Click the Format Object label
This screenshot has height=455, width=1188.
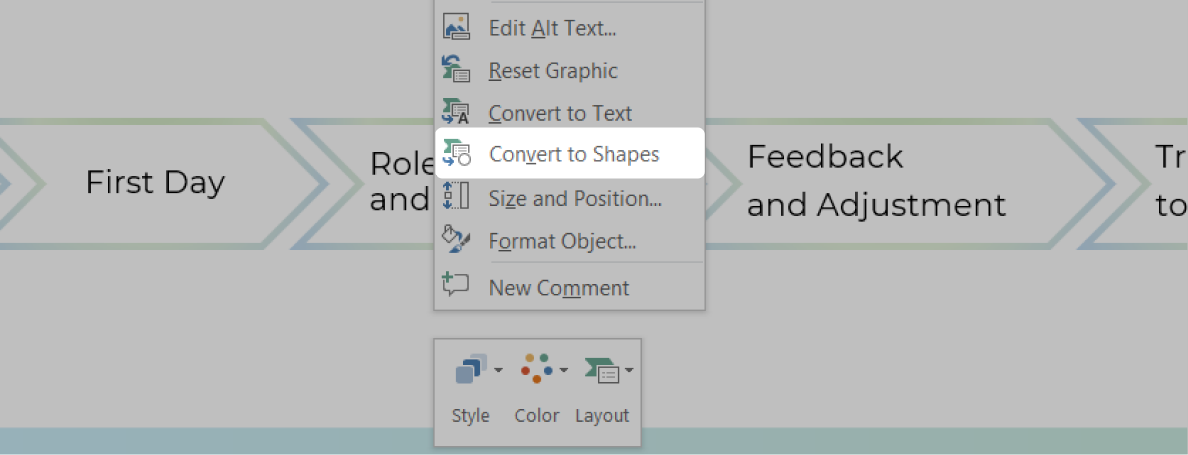562,241
